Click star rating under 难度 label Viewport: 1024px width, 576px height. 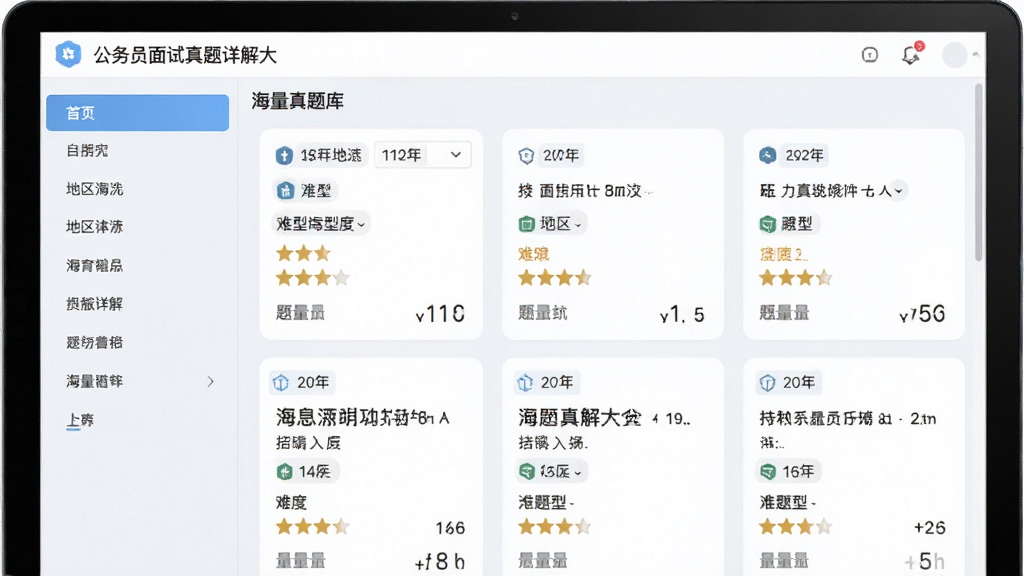313,526
